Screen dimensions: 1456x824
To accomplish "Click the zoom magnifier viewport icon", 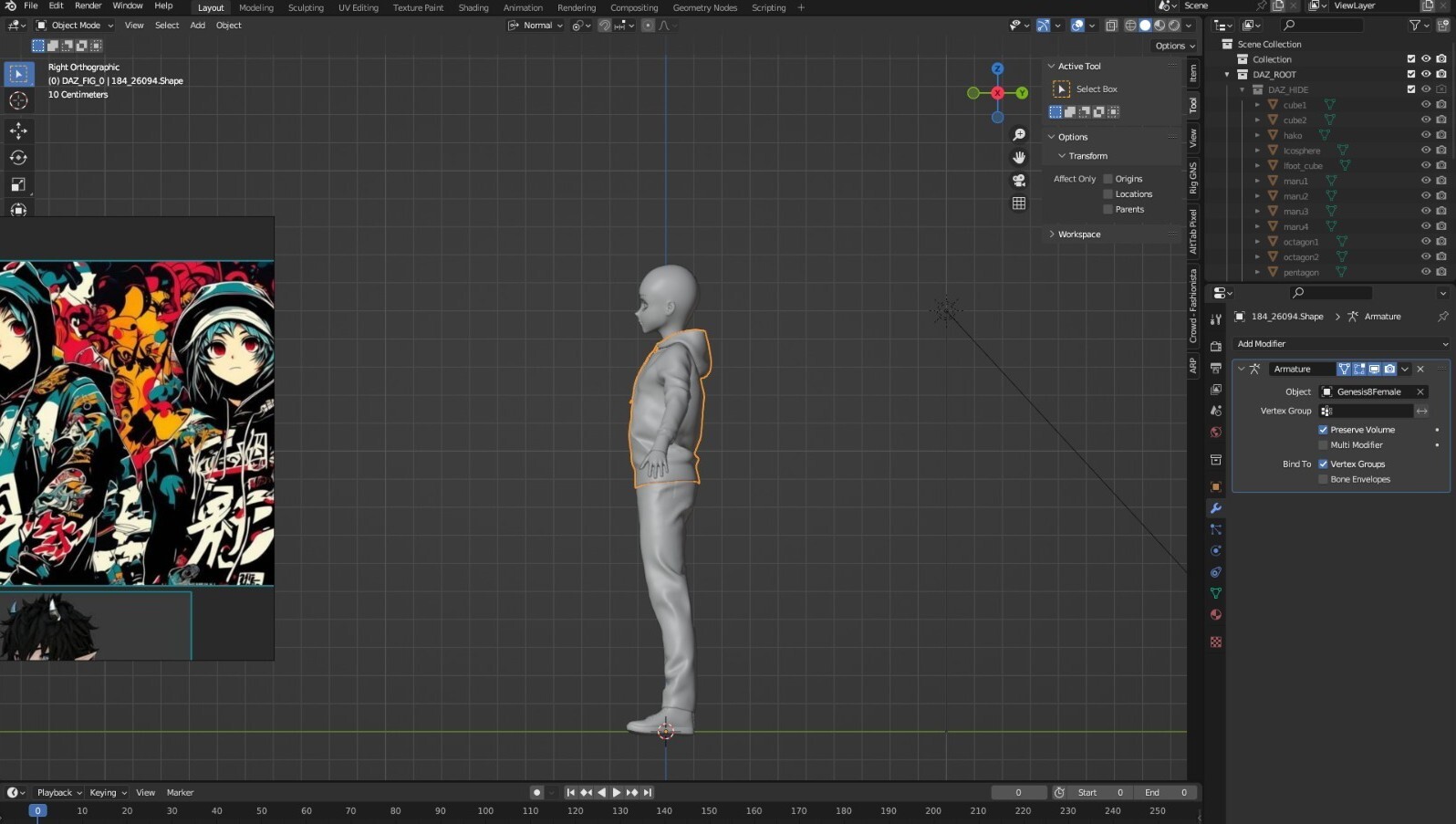I will 1019,135.
